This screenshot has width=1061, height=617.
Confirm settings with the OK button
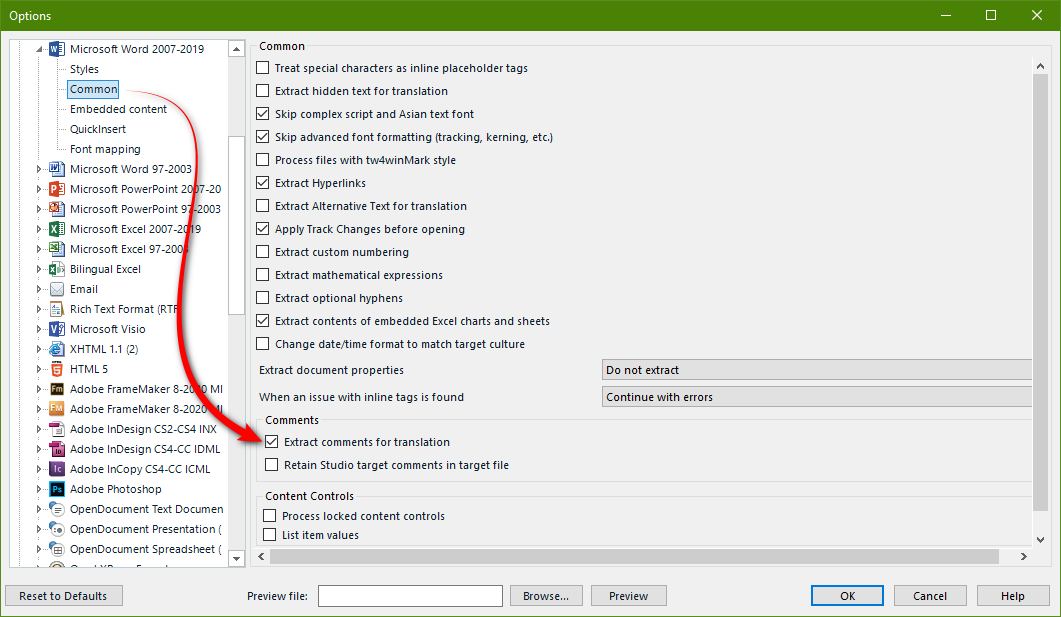847,596
